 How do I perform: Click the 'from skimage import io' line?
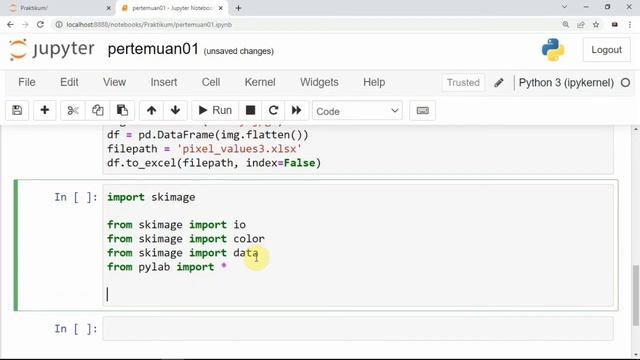[176, 224]
